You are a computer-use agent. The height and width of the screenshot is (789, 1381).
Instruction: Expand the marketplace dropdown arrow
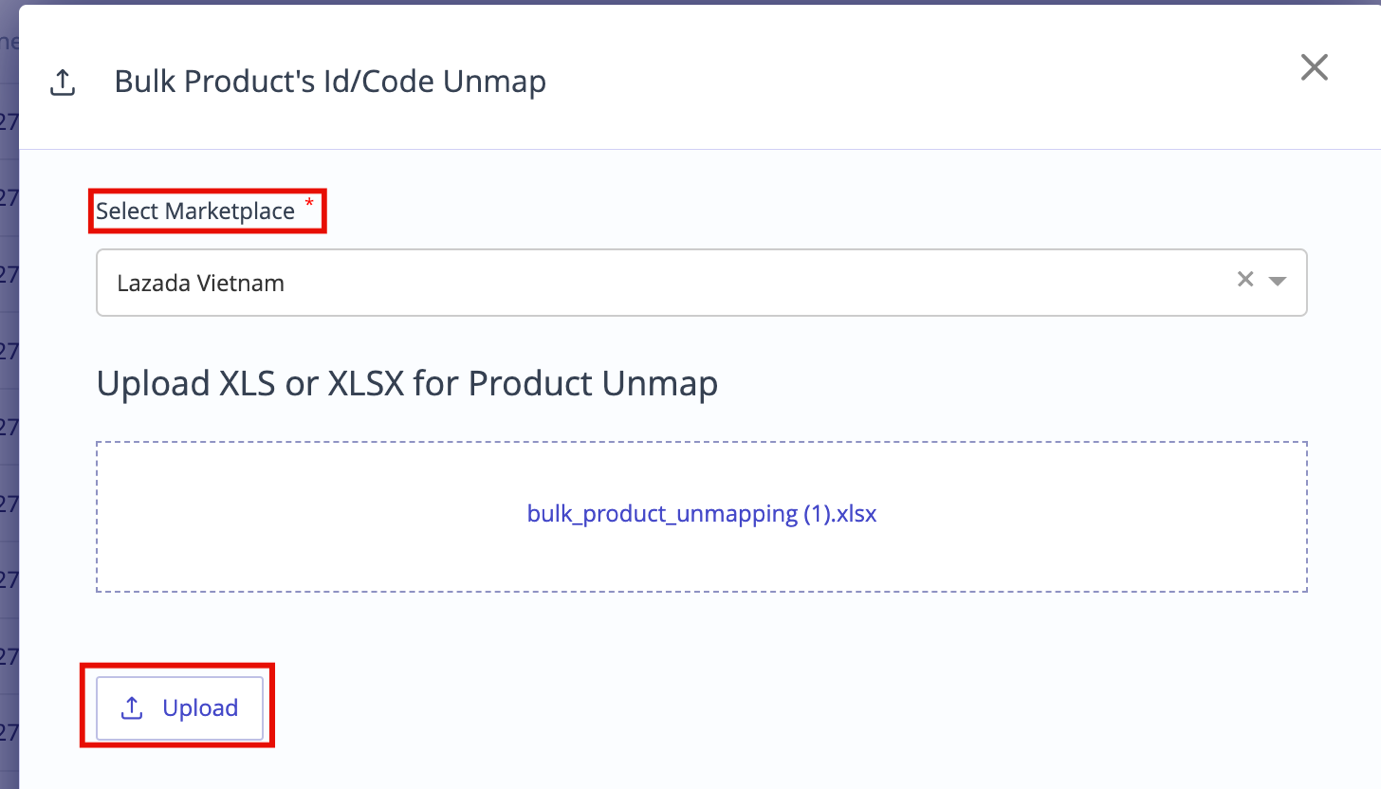1277,281
